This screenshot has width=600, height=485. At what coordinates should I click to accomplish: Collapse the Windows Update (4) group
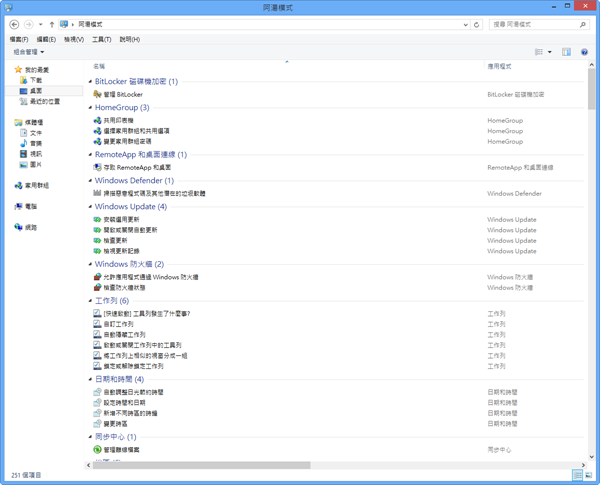[90, 207]
